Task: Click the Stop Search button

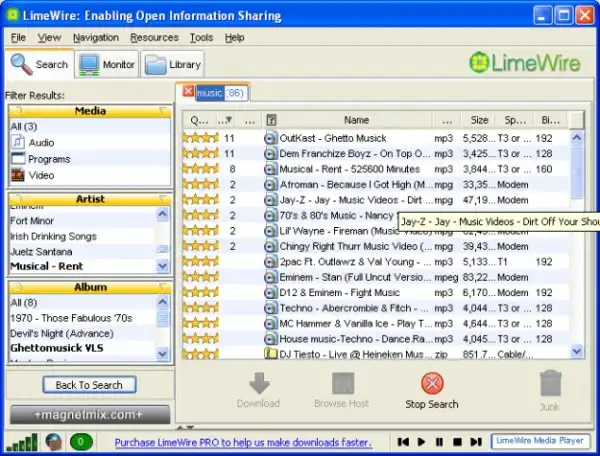Action: point(432,390)
